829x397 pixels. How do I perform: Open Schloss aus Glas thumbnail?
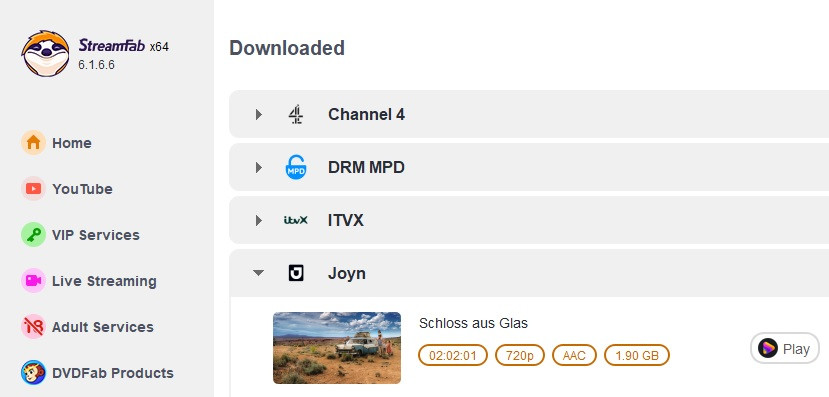[337, 348]
